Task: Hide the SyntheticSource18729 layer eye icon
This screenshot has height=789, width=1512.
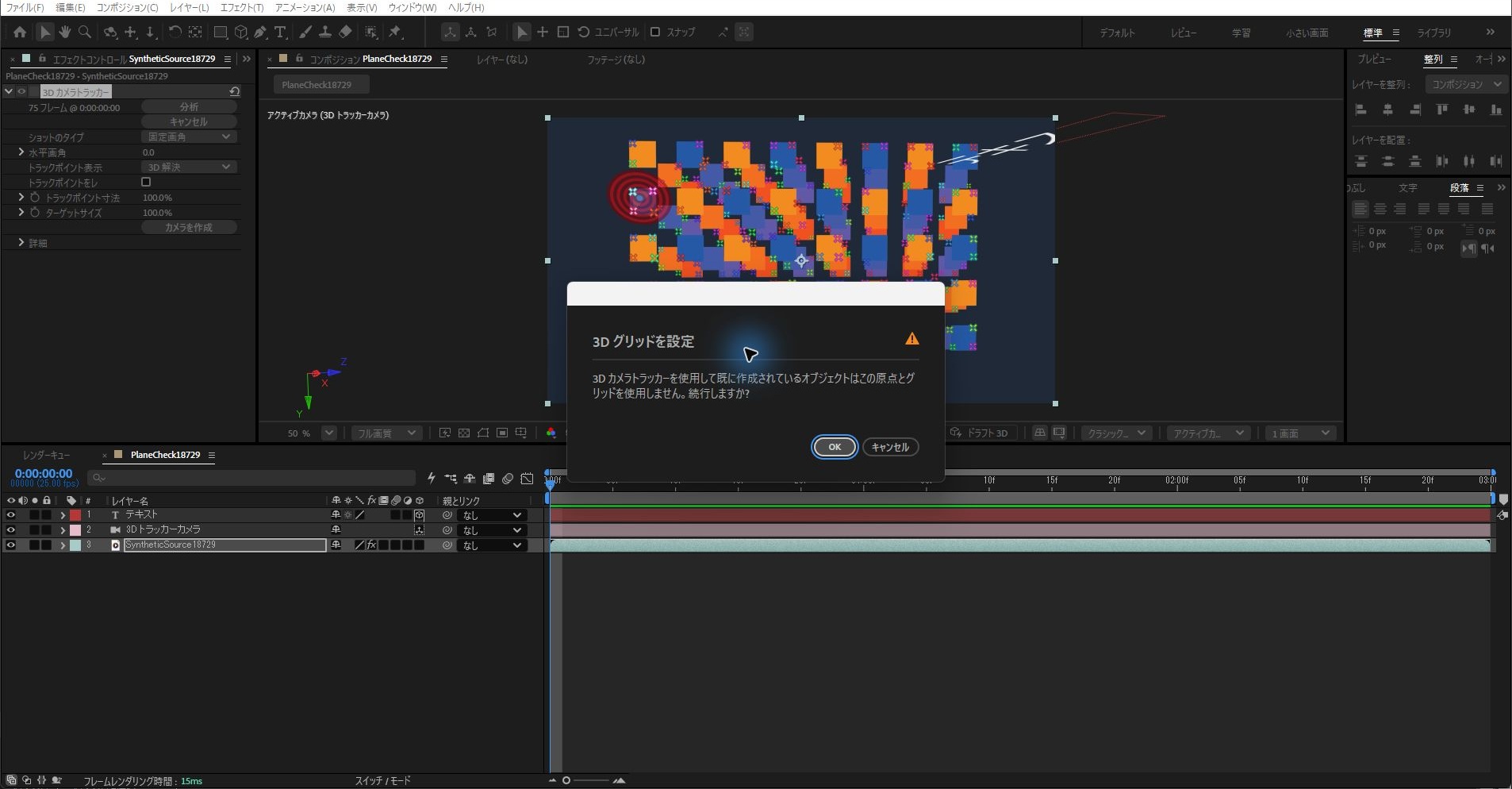Action: coord(10,545)
